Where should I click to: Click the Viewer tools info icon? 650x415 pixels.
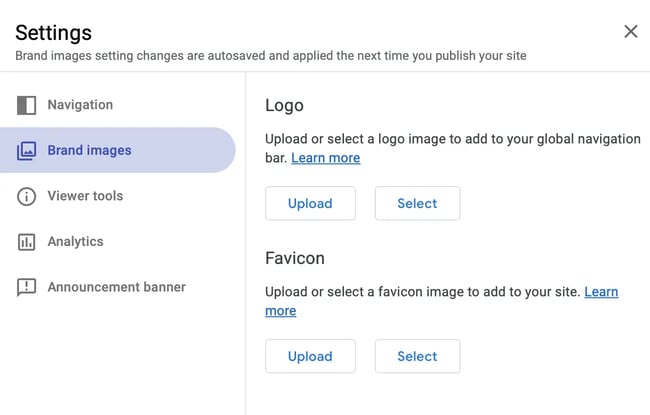click(x=26, y=196)
